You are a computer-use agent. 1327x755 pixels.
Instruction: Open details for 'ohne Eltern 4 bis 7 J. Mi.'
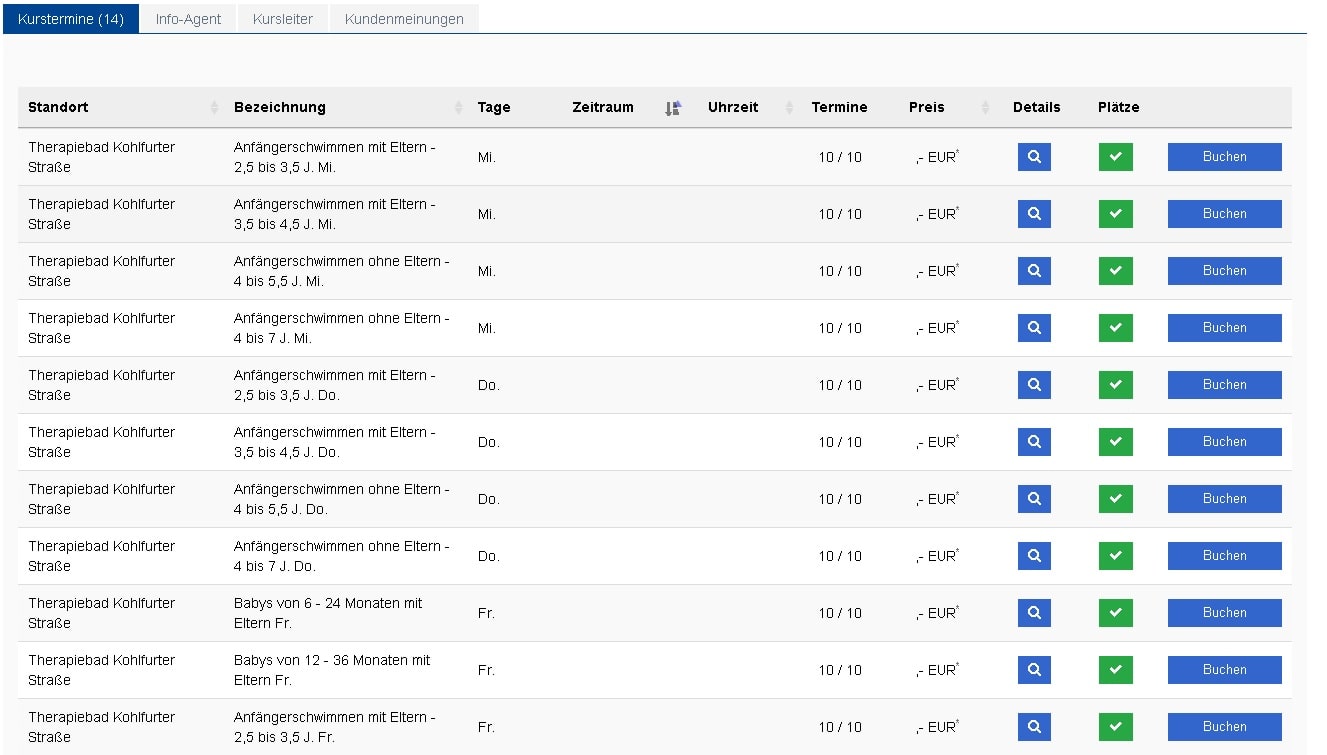[1034, 328]
